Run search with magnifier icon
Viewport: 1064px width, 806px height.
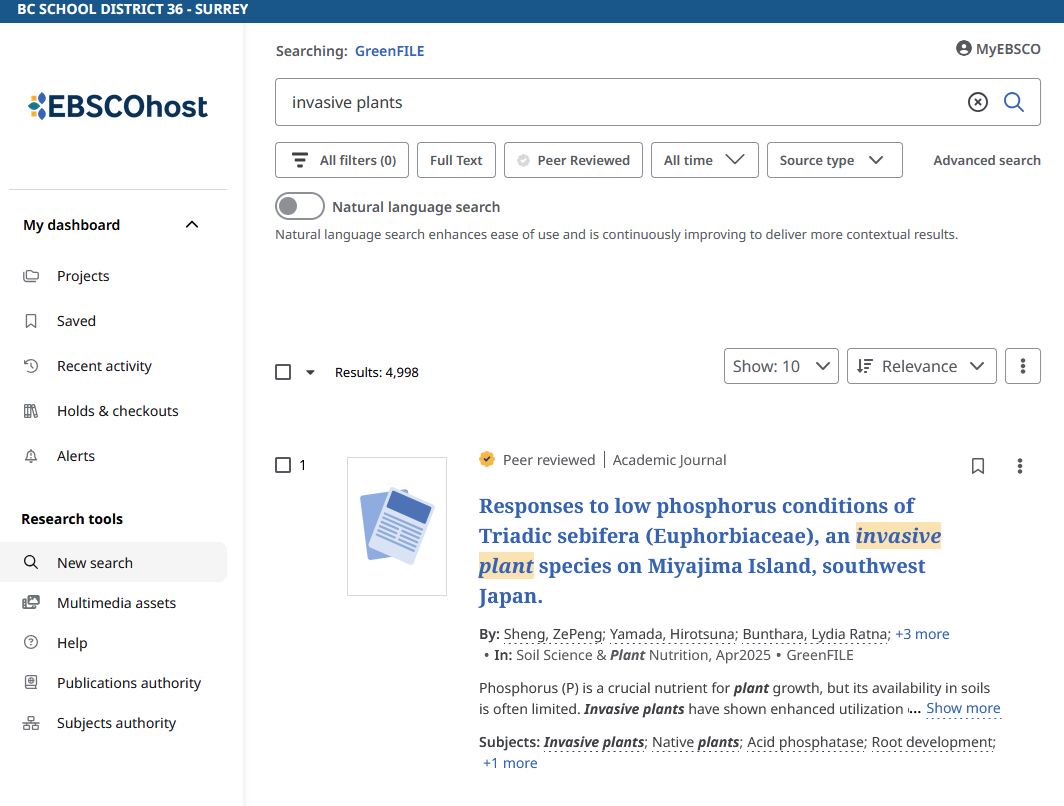point(1014,102)
